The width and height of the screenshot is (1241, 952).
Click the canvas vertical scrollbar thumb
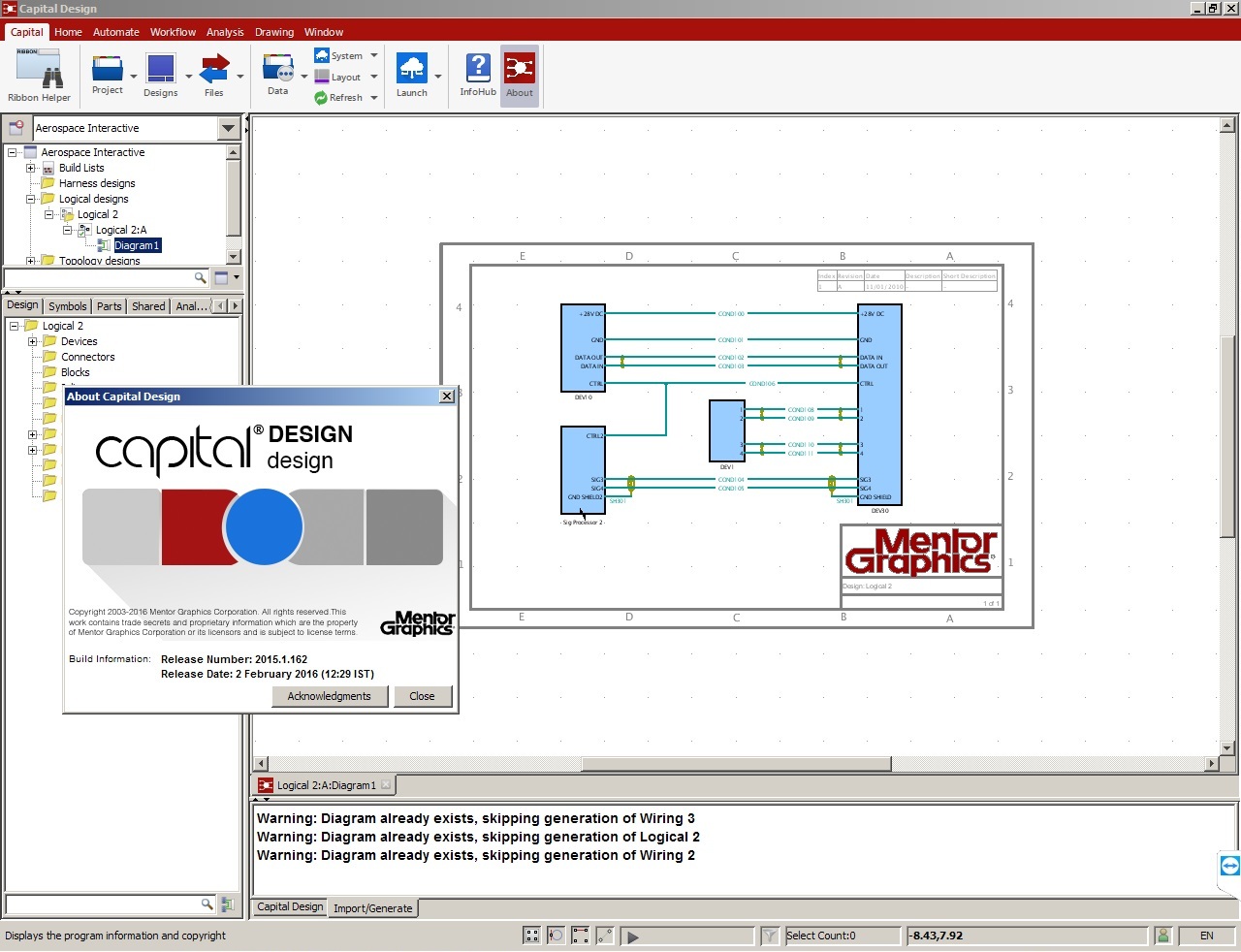click(1227, 437)
